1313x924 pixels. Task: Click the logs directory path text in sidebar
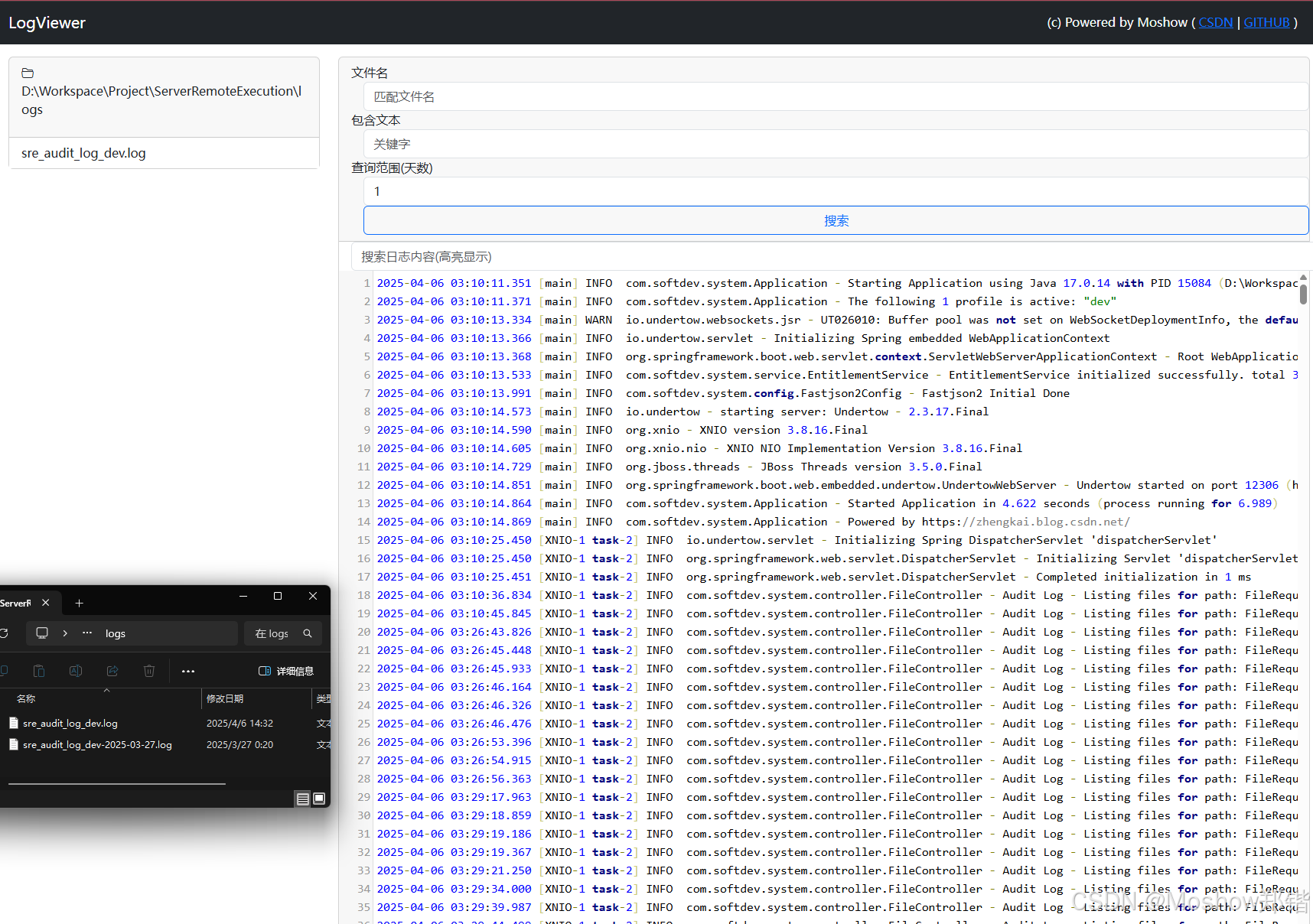[x=161, y=100]
